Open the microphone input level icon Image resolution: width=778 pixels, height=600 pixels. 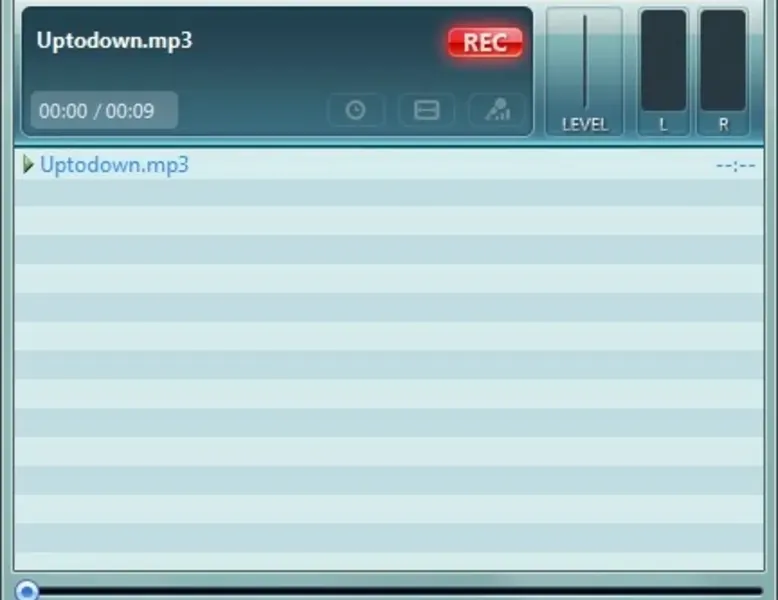pyautogui.click(x=497, y=110)
